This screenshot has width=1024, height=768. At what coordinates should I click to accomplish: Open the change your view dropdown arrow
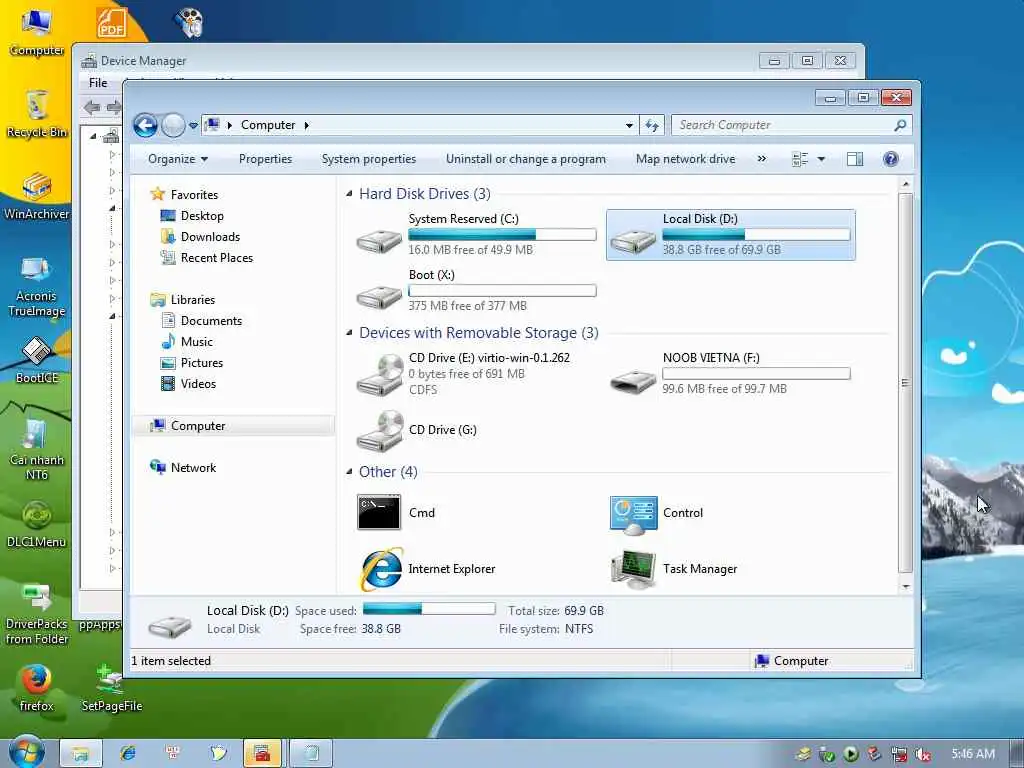(822, 159)
